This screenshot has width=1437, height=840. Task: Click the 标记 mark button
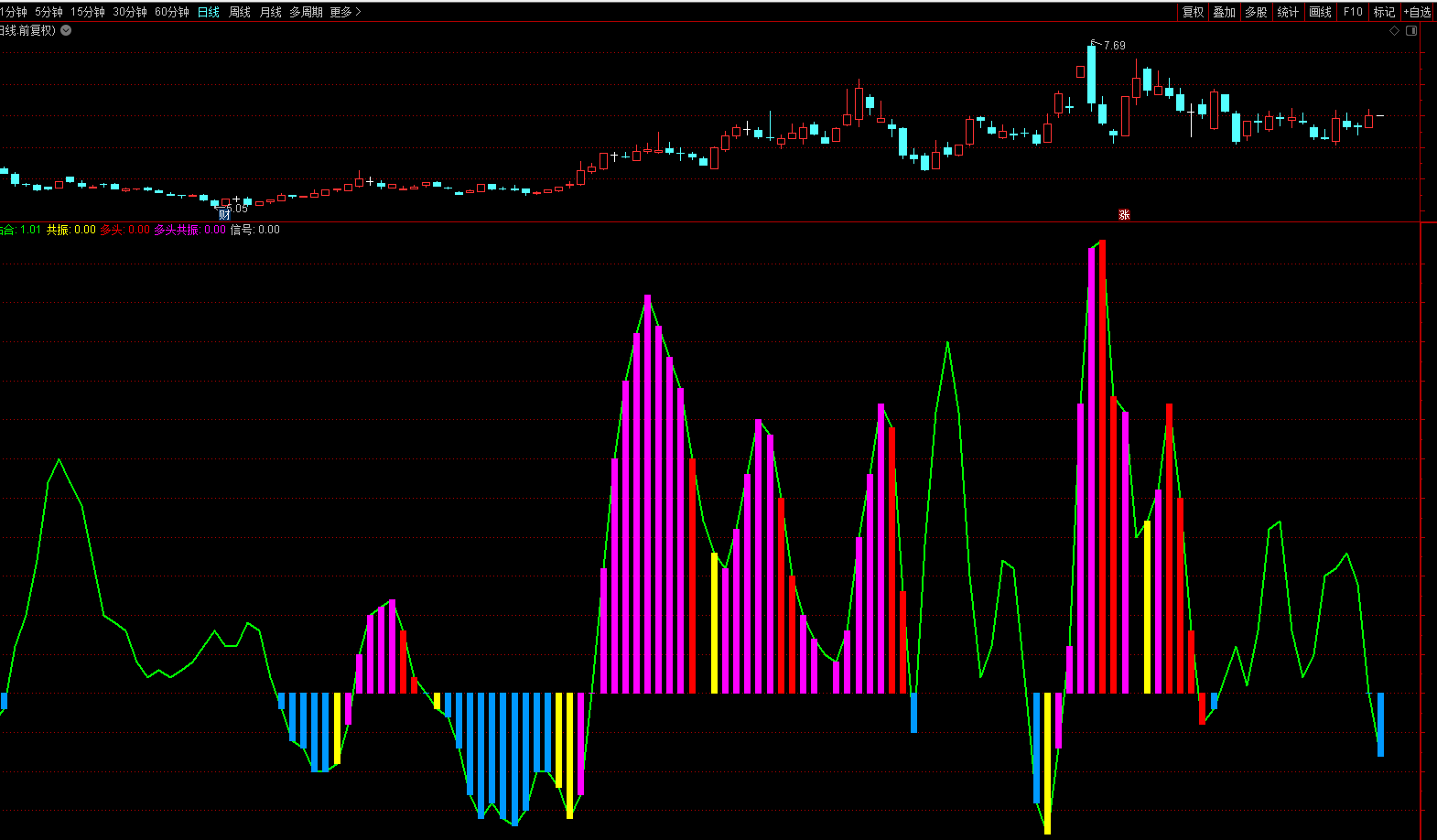pos(1384,12)
